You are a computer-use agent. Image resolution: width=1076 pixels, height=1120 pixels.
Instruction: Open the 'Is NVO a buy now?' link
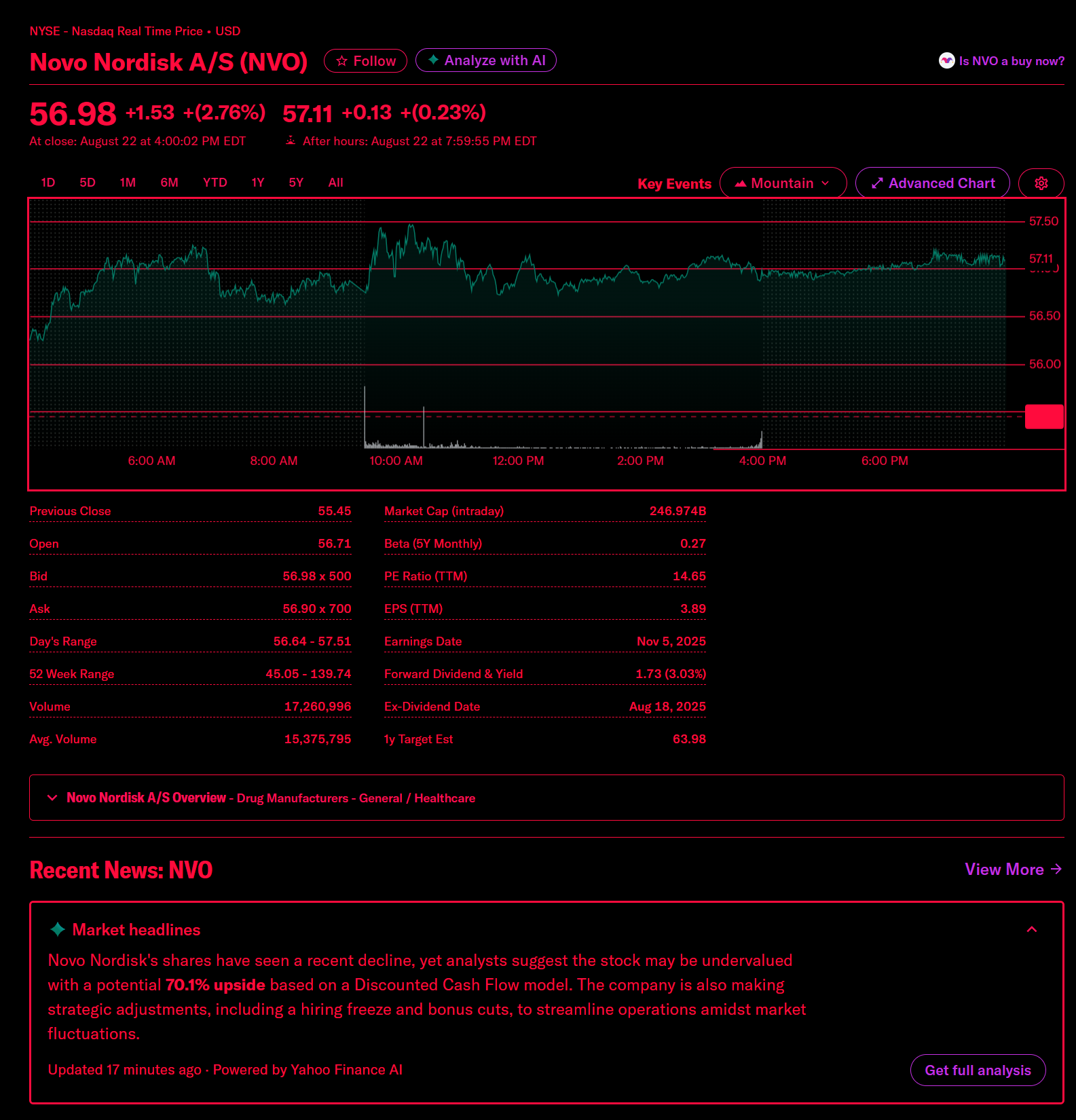(x=1001, y=61)
